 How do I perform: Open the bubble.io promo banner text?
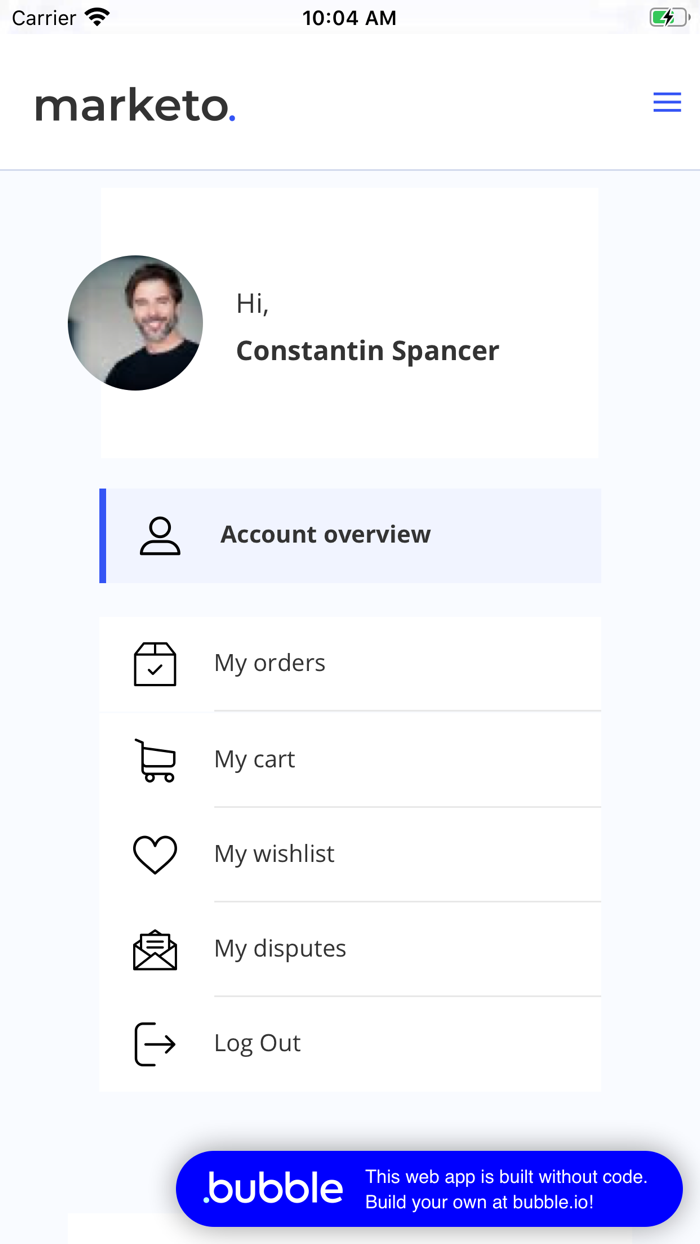506,1189
